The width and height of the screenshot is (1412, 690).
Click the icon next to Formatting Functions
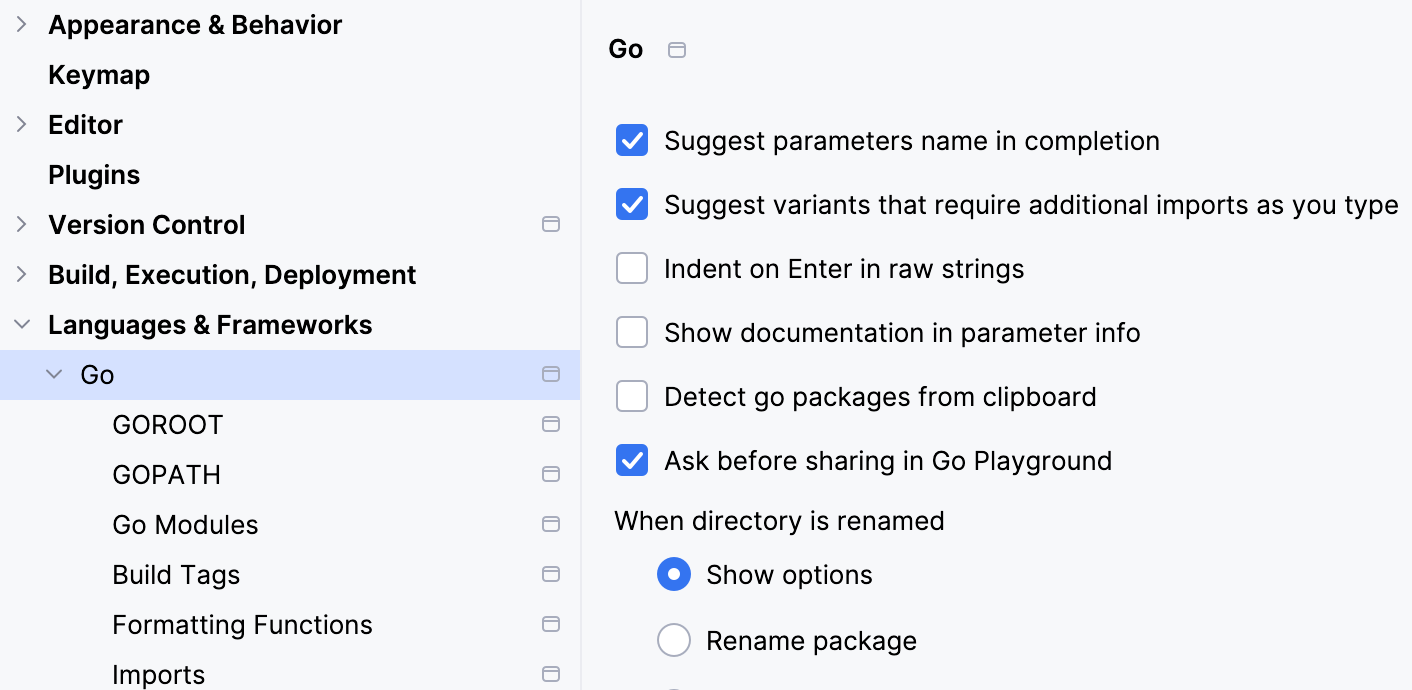[551, 624]
